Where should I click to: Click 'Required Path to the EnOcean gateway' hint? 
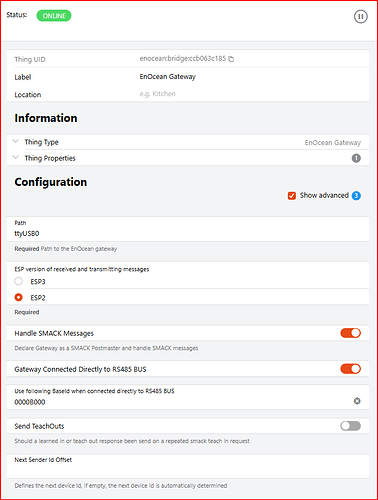coord(66,249)
